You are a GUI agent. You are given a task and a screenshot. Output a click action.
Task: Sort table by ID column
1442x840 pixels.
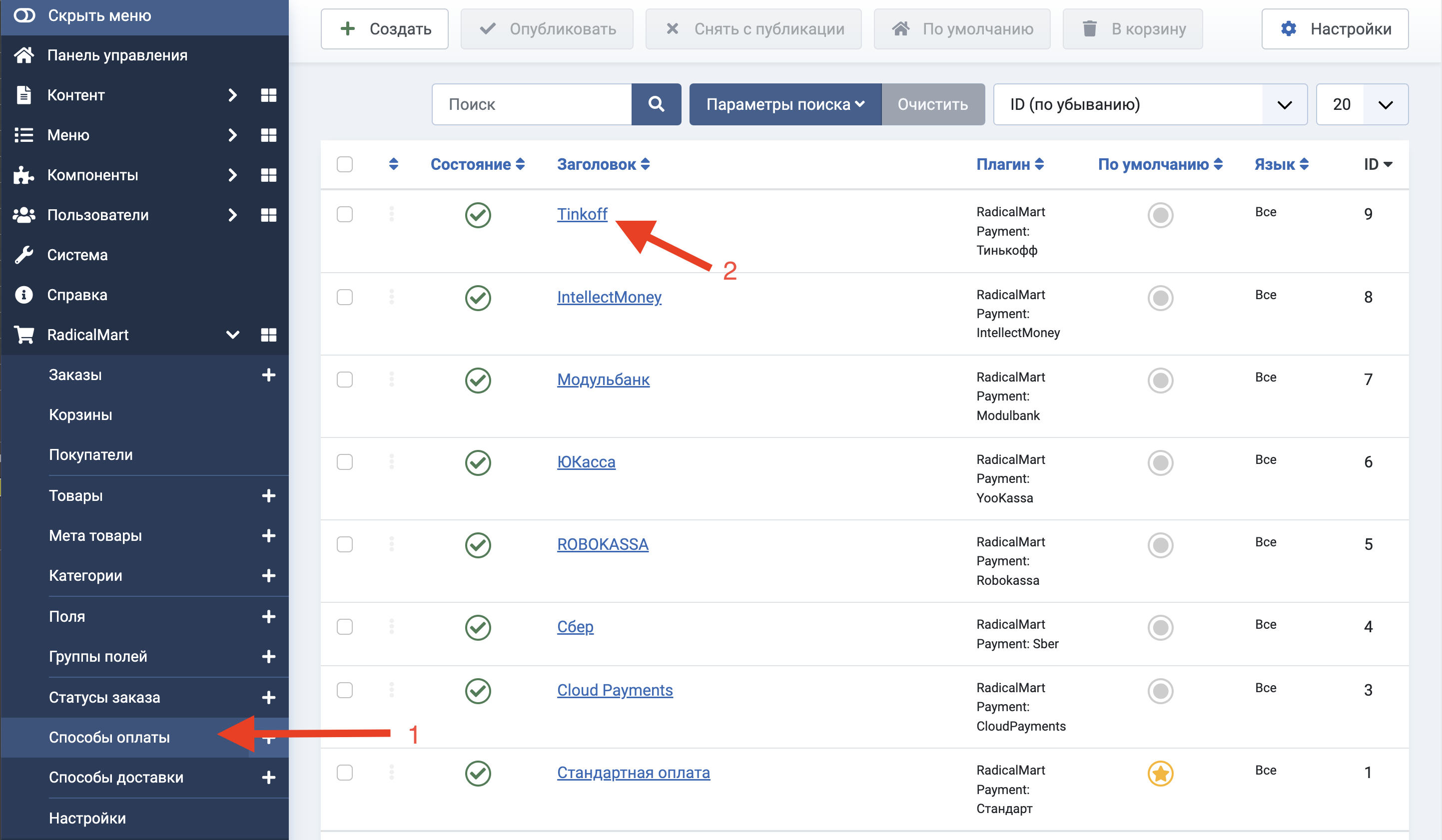click(x=1378, y=165)
